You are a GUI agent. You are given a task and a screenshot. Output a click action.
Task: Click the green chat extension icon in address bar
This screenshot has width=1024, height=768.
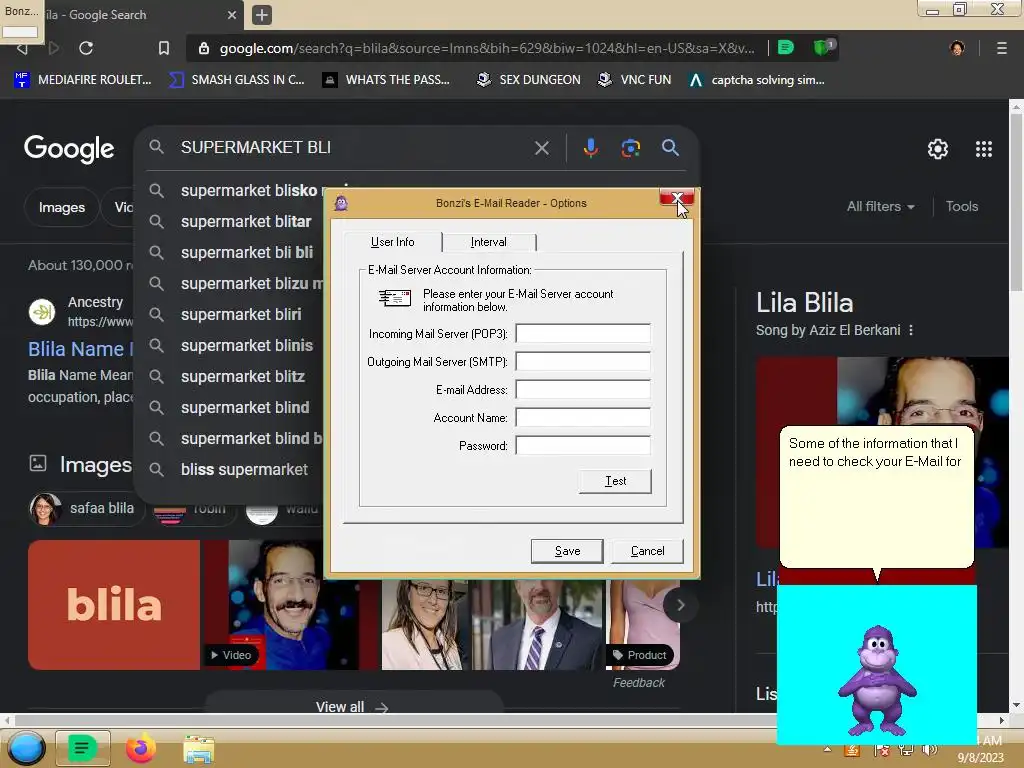click(786, 47)
